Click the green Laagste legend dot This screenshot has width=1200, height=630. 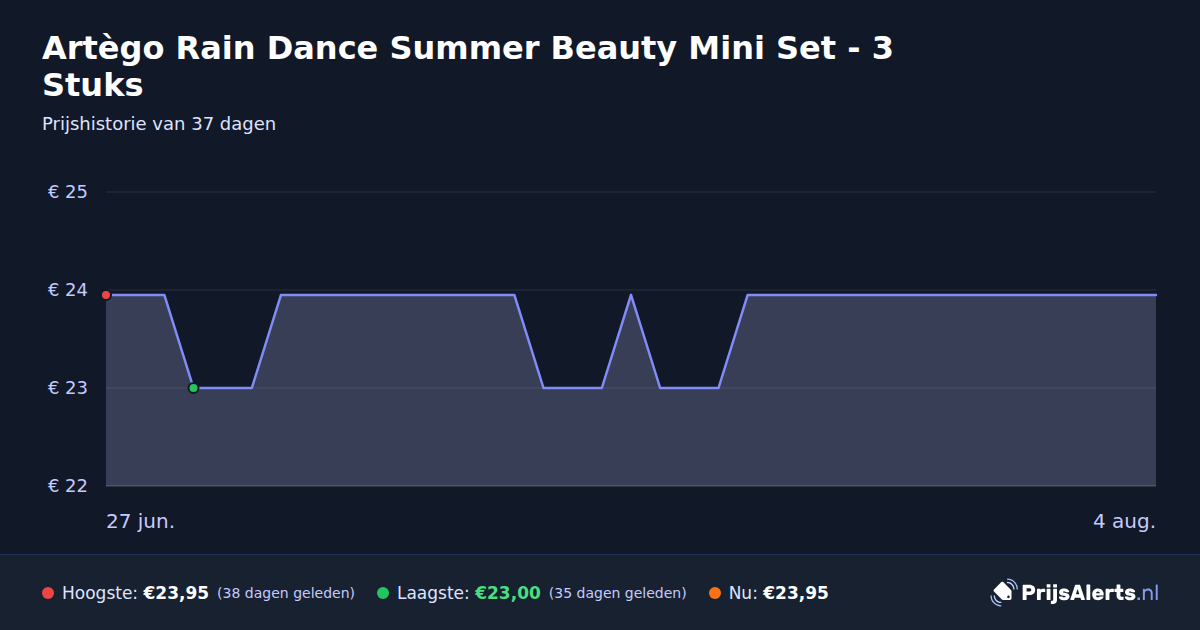383,593
